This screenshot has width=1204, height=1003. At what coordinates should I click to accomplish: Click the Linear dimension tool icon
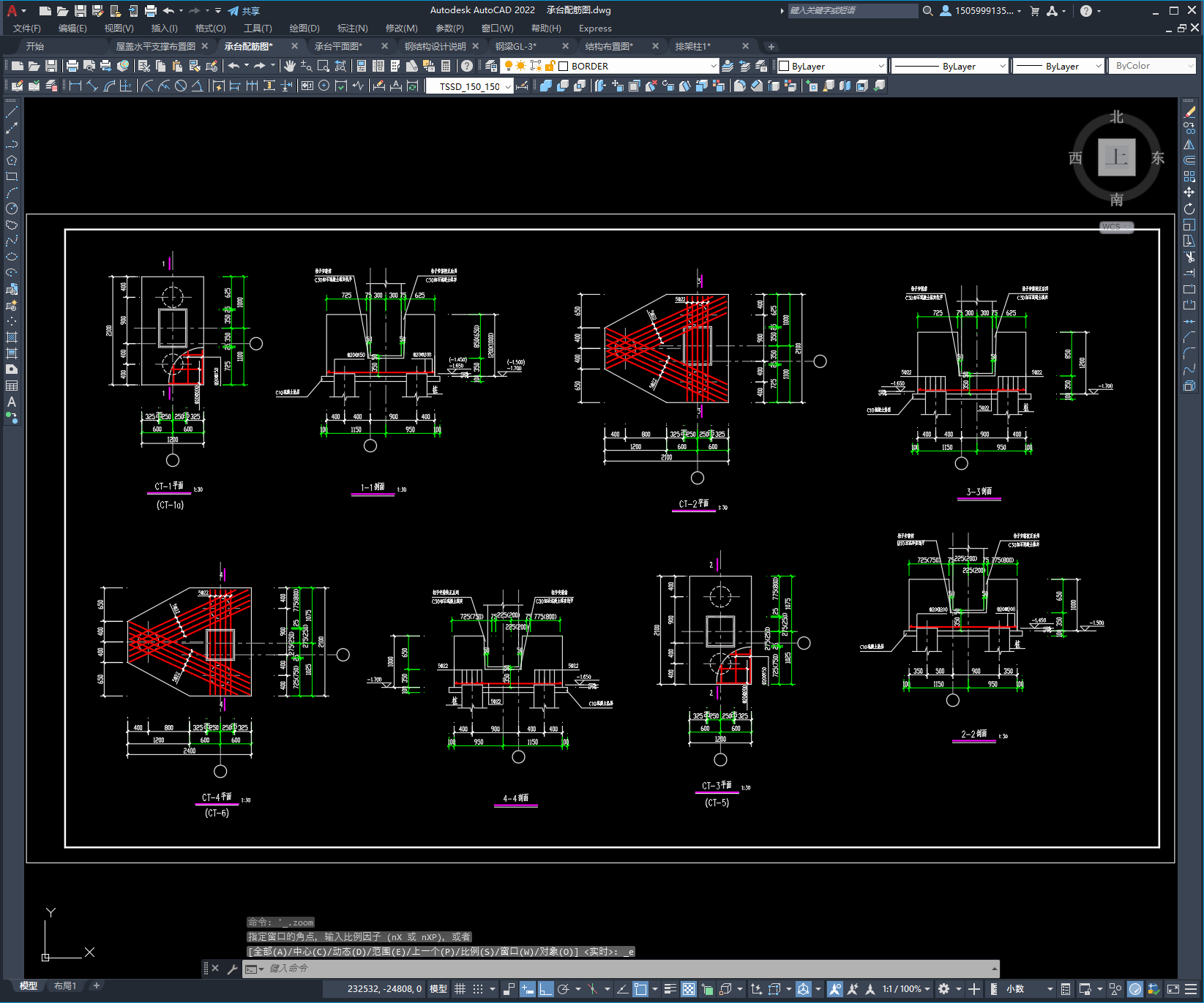(75, 86)
